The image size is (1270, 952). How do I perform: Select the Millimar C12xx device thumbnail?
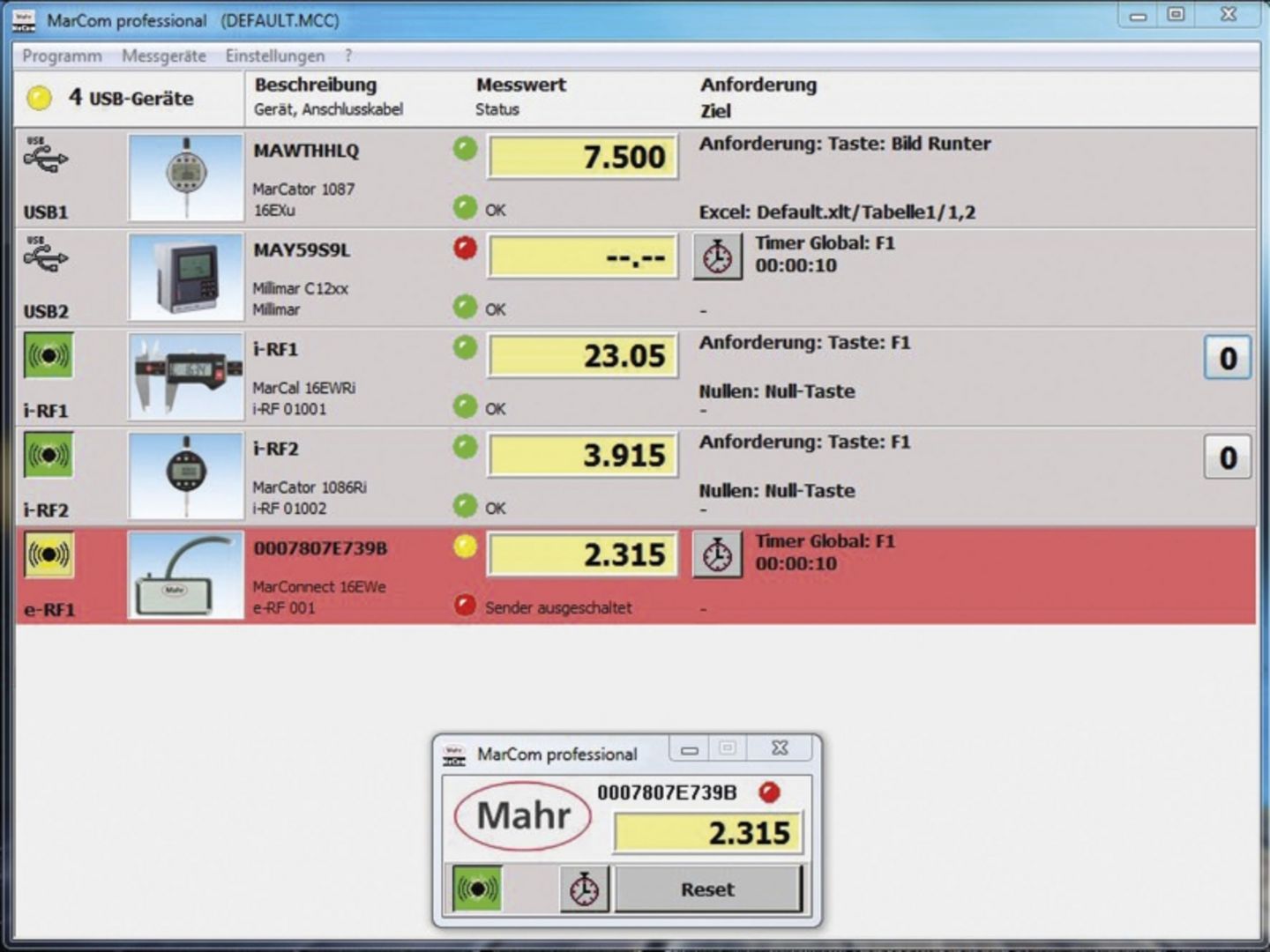pos(185,277)
